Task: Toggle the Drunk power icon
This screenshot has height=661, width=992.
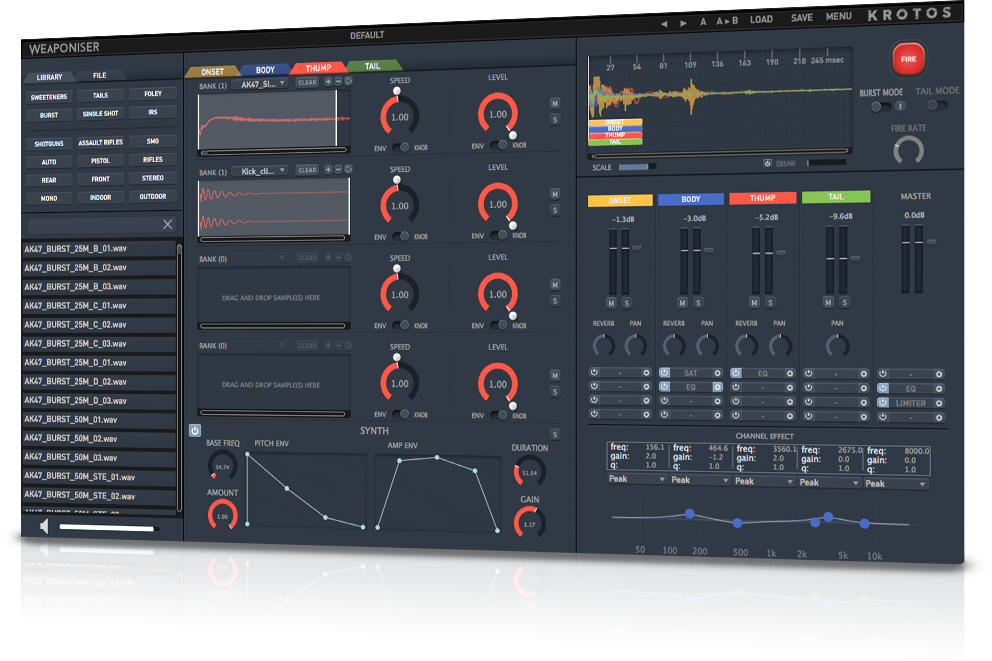Action: coord(767,163)
